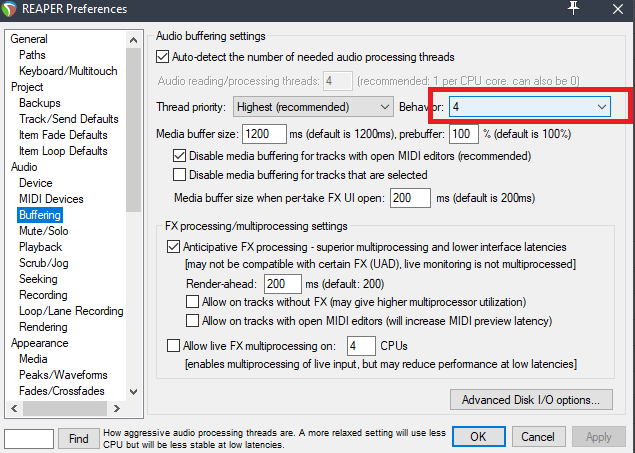Image resolution: width=635 pixels, height=453 pixels.
Task: Click the per-take FX UI buffer size field
Action: (410, 198)
